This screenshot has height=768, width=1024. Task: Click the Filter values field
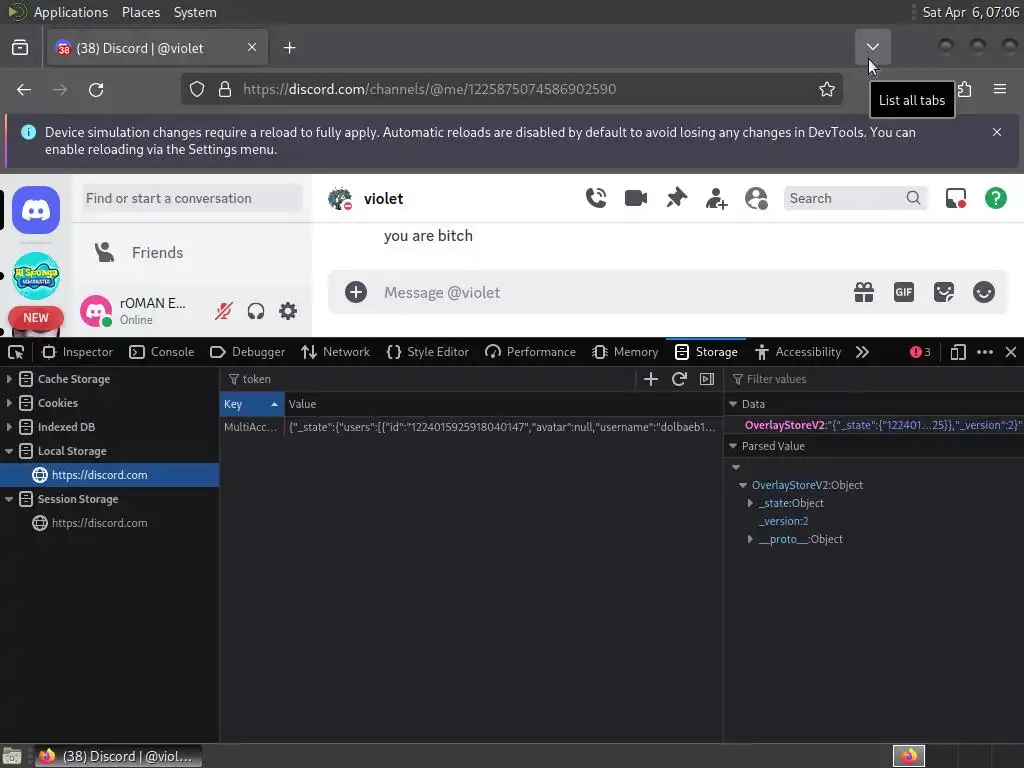[x=875, y=379]
